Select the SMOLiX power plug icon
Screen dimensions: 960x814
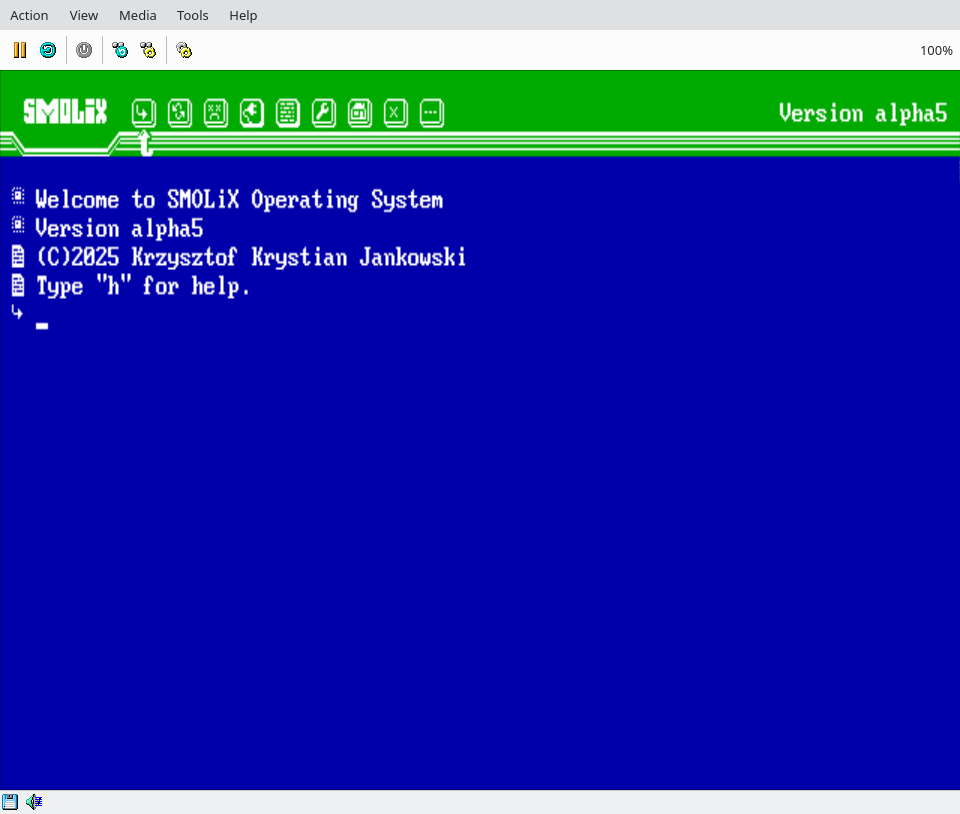tap(252, 113)
